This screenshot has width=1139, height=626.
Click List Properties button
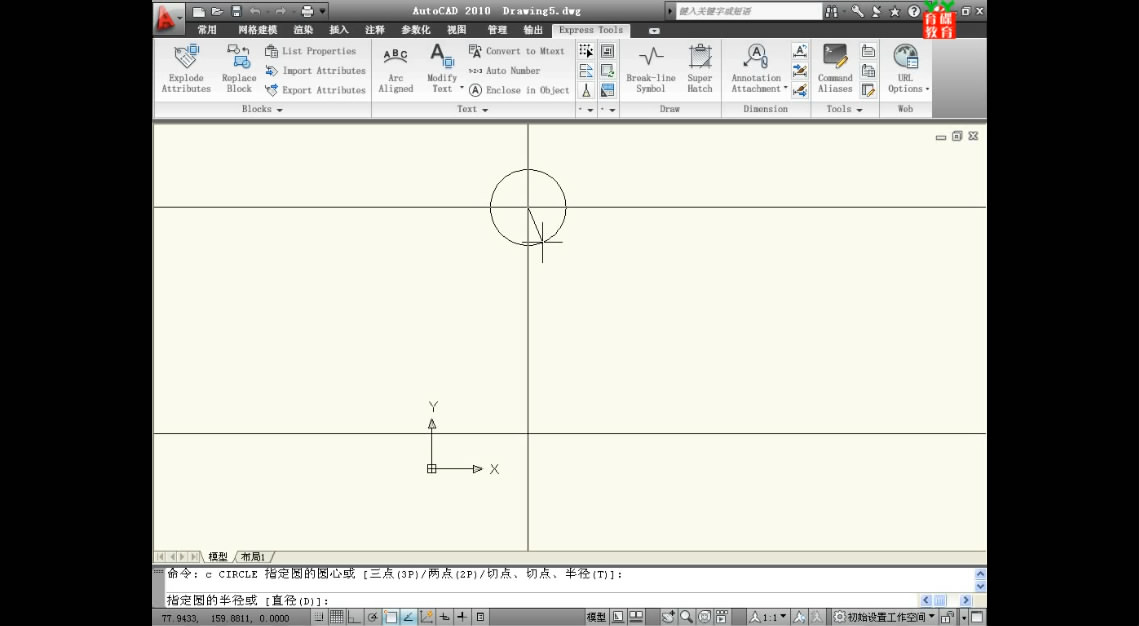[311, 51]
